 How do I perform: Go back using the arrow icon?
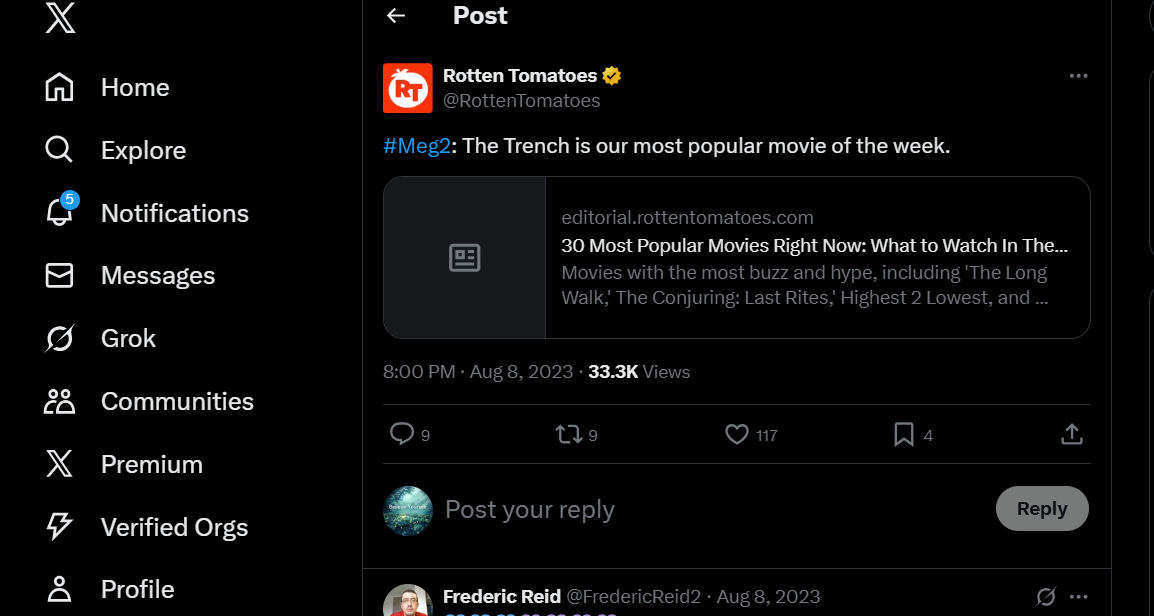point(396,15)
